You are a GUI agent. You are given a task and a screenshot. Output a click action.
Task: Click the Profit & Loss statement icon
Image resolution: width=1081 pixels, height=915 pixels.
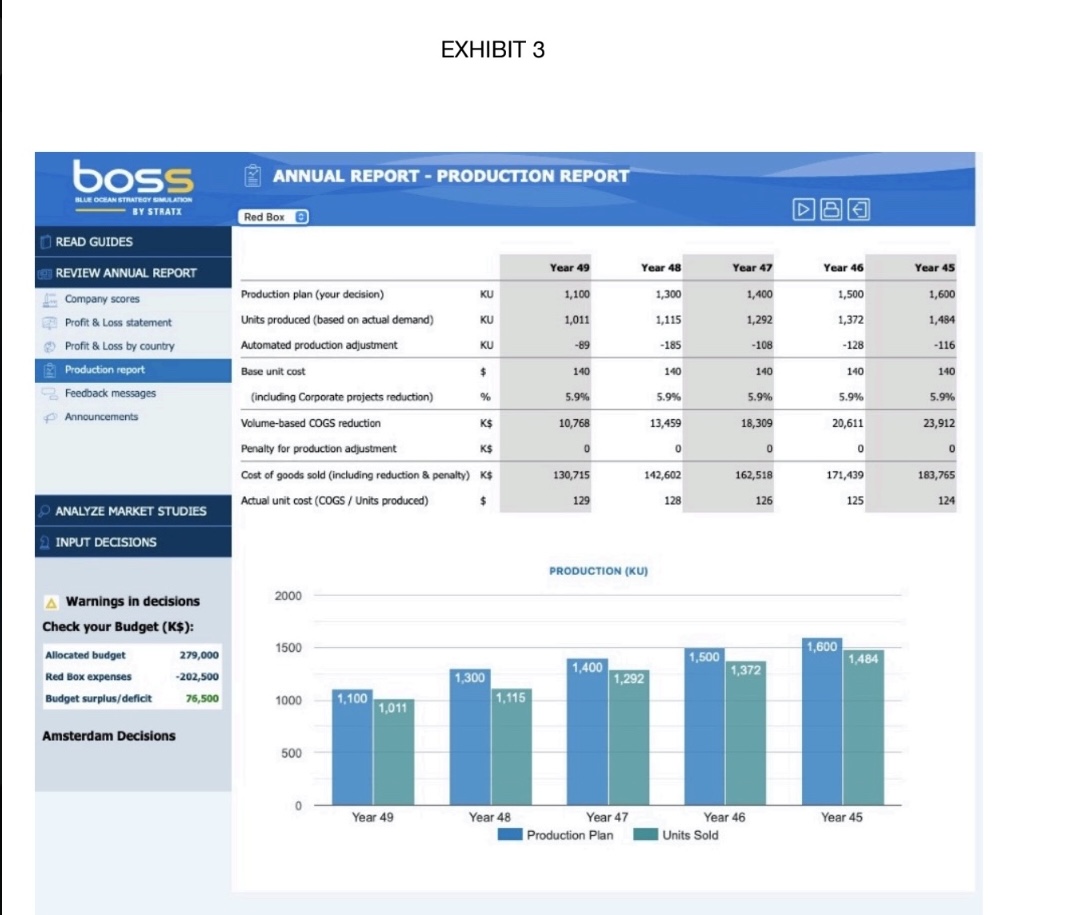coord(50,323)
